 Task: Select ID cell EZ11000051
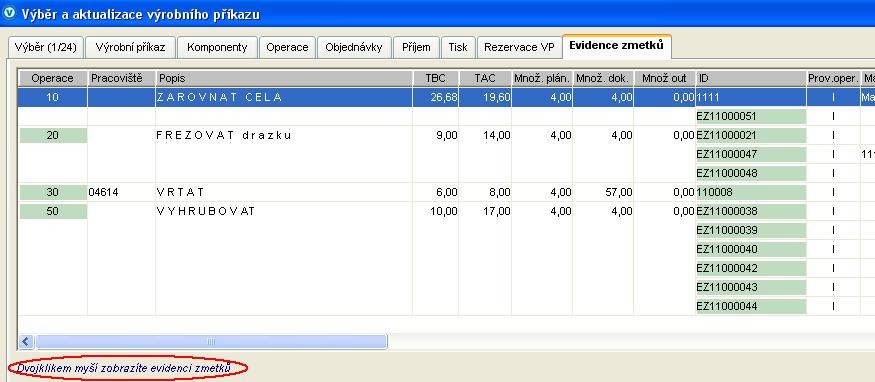[x=751, y=117]
